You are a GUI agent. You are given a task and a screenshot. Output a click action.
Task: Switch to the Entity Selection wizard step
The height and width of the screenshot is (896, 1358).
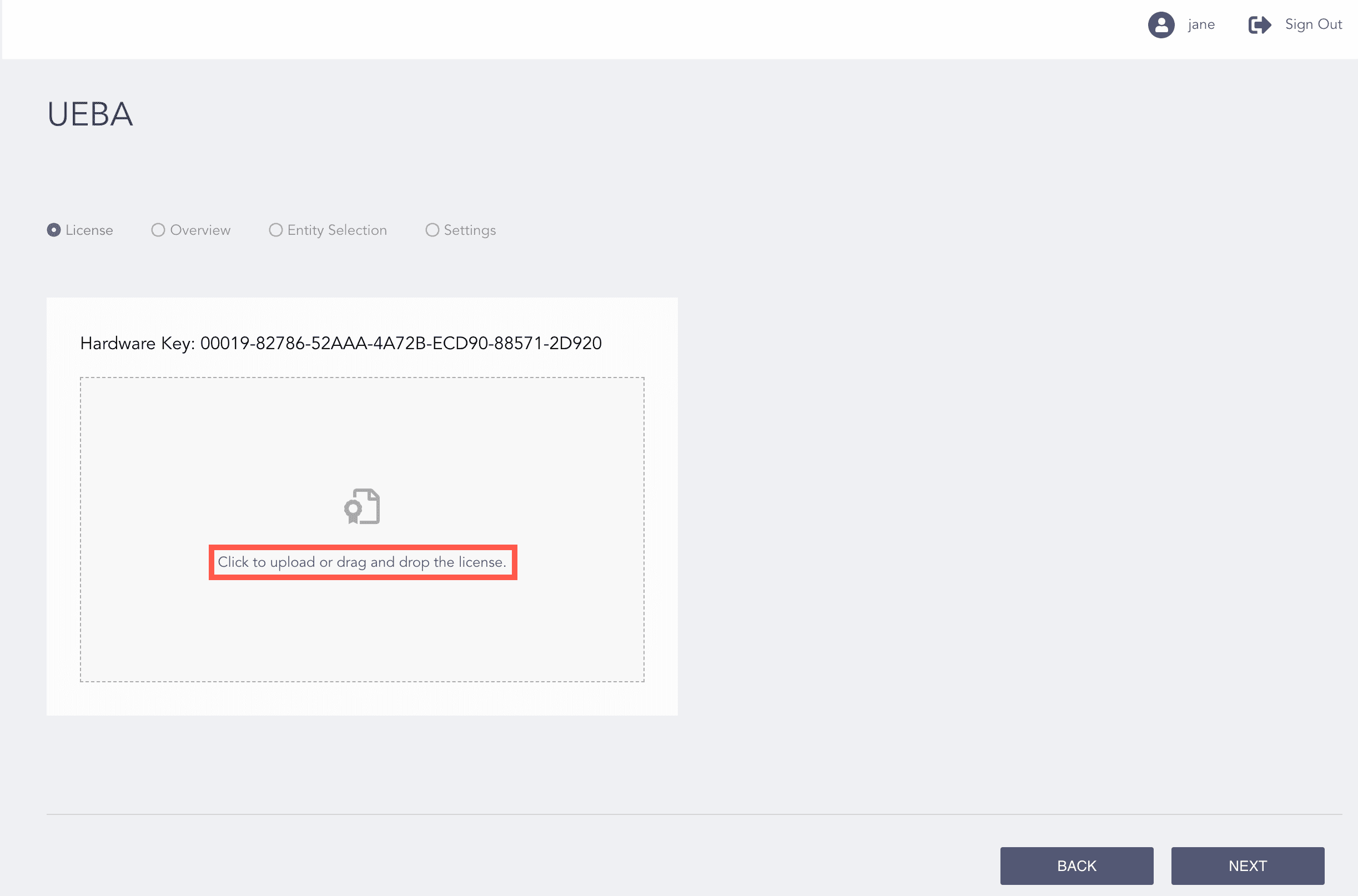coord(336,230)
